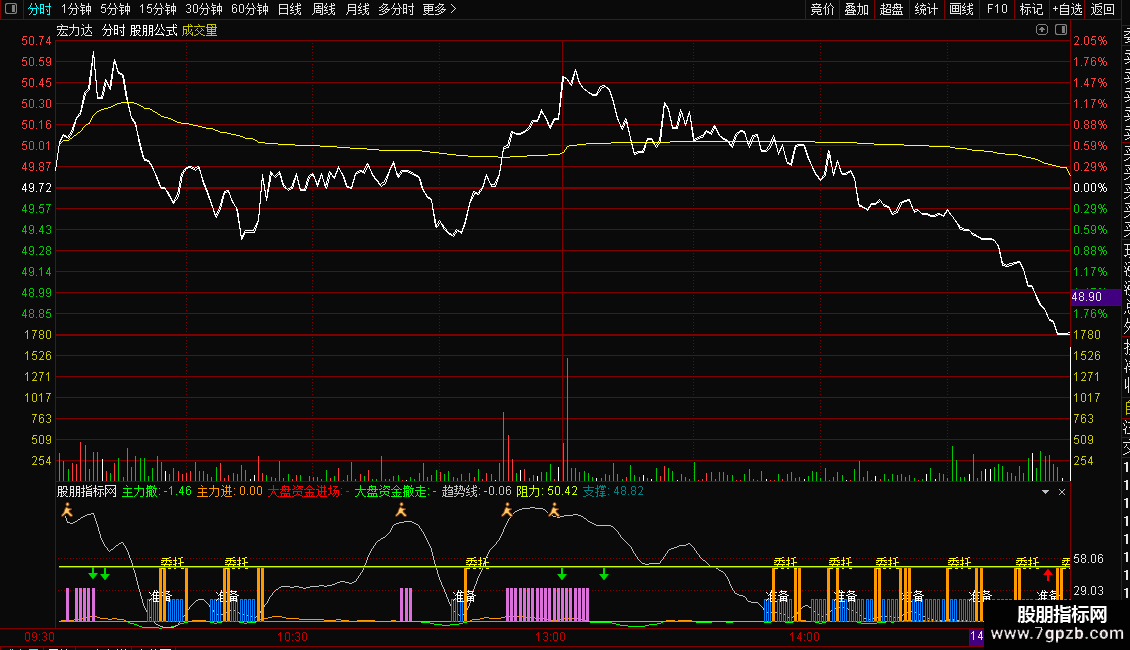Switch to the 5分钟 chart tab
Screen dimensions: 1130x650
[x=115, y=9]
